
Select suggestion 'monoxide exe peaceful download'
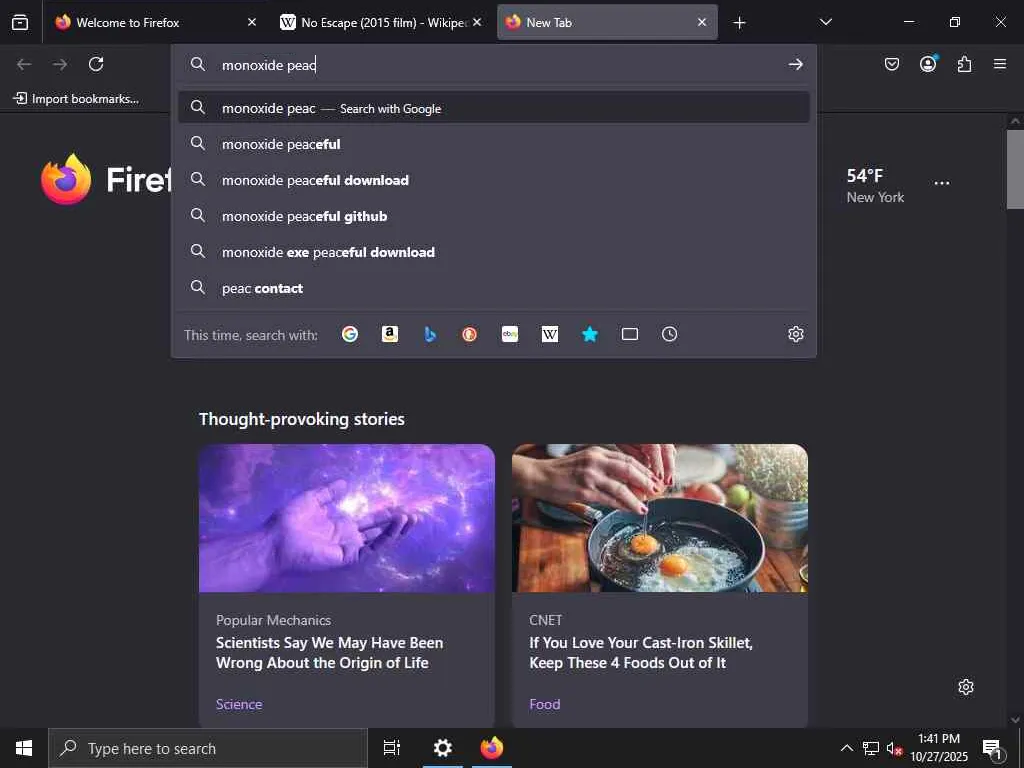pyautogui.click(x=494, y=251)
